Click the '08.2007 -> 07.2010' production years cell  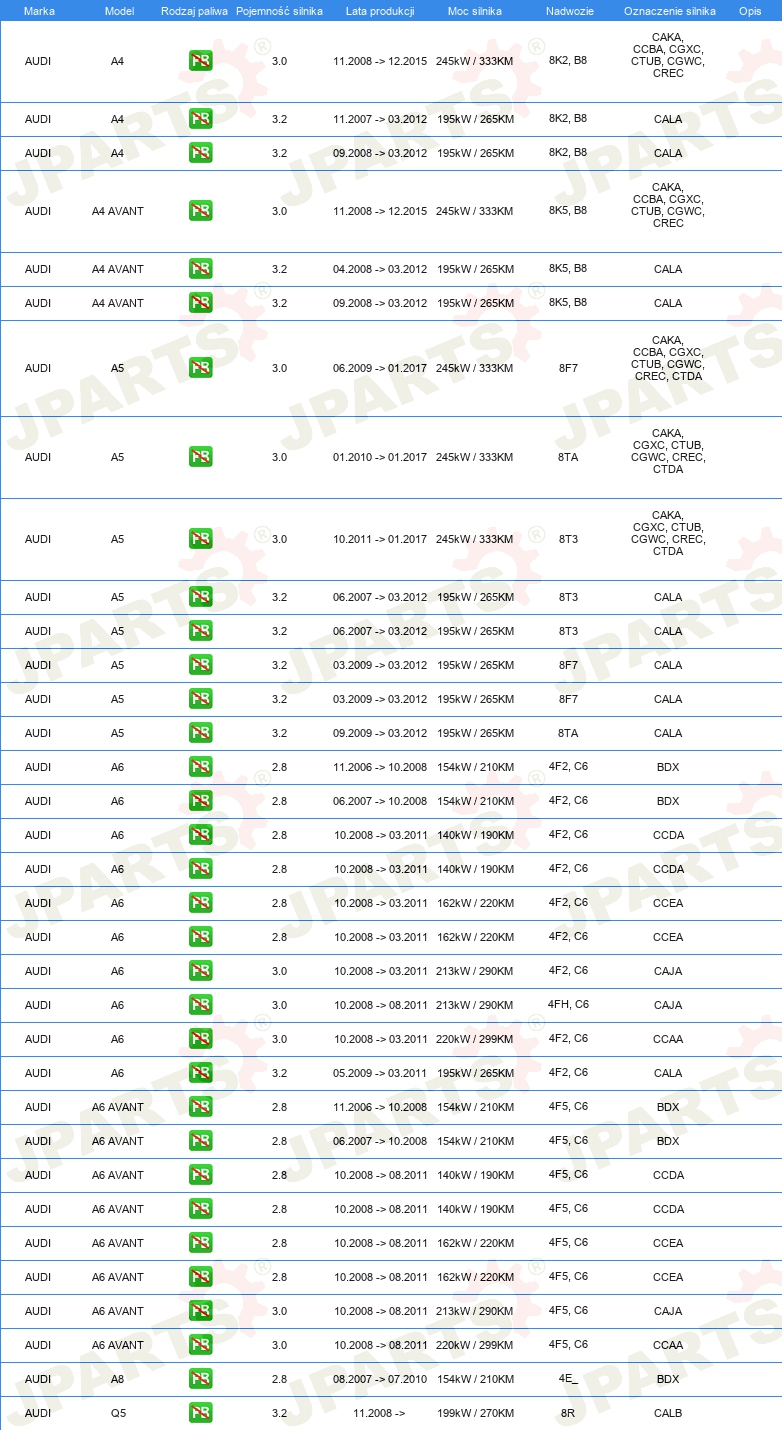tap(380, 1379)
